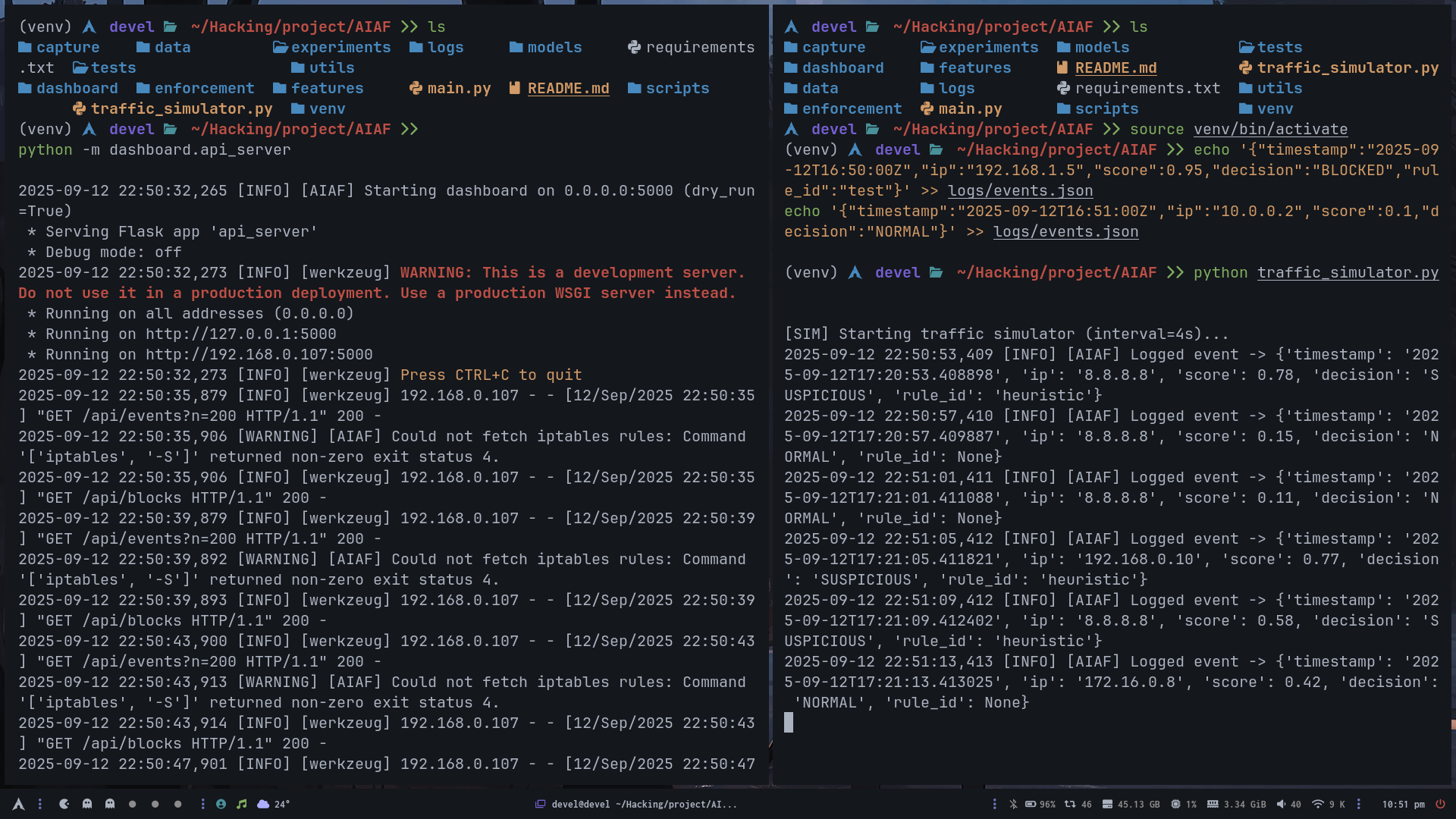Screen dimensions: 1456x819
Task: Click the battery status indicator
Action: pos(1040,804)
